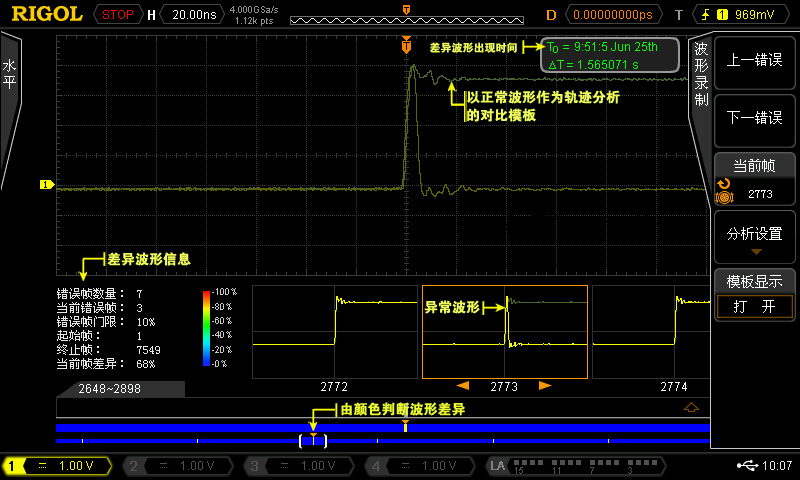
Task: Click the channel 1 ground level marker
Action: [45, 184]
